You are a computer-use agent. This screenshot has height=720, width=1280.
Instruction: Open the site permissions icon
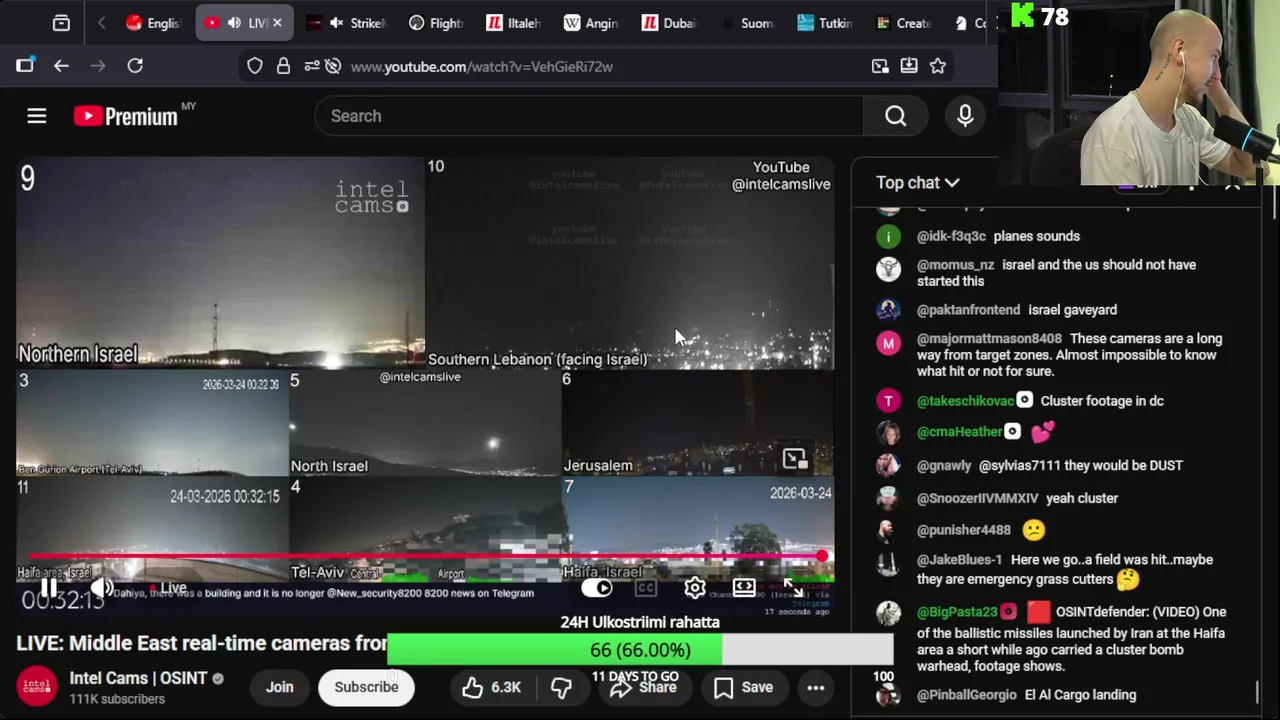coord(311,66)
